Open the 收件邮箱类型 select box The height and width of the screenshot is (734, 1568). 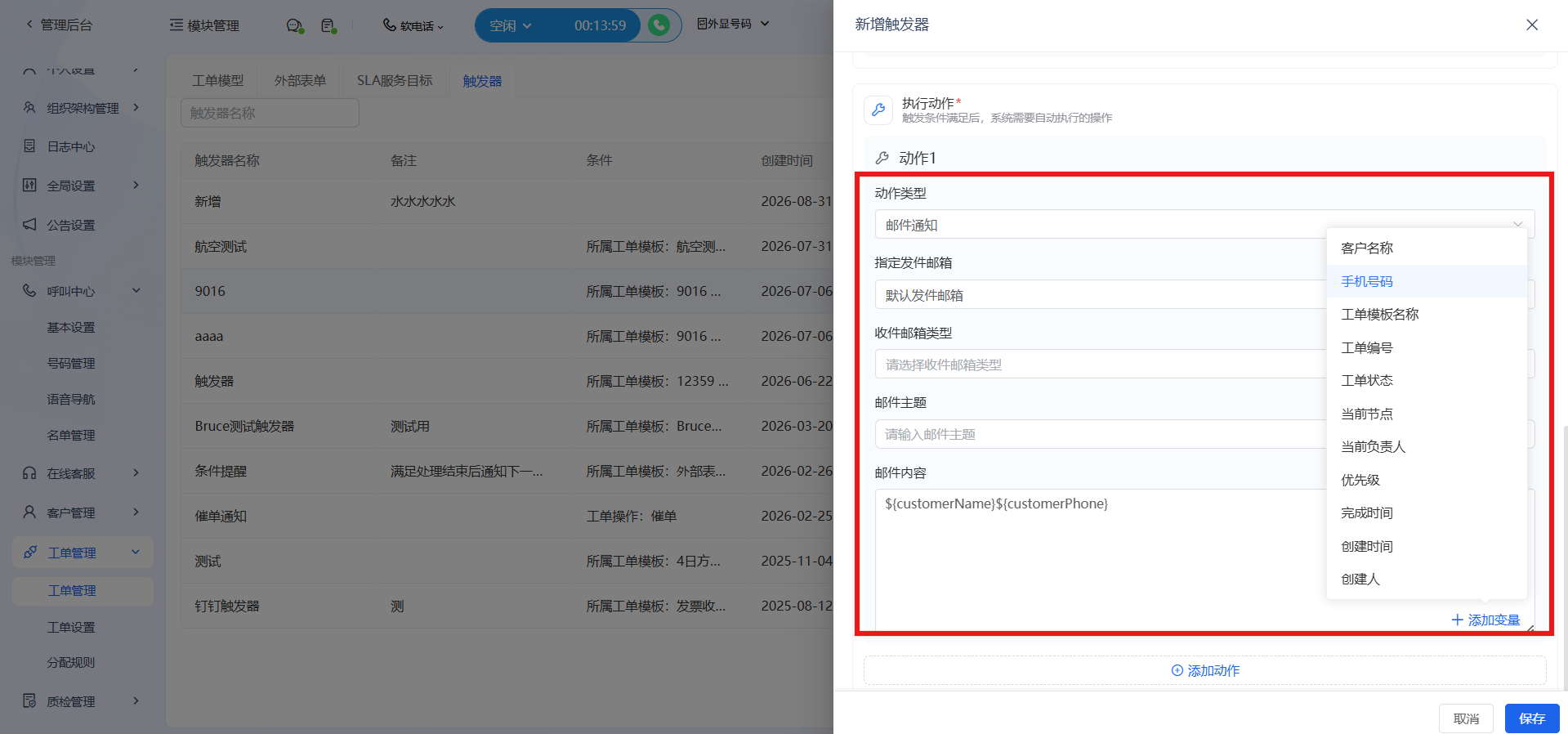[x=1101, y=365]
